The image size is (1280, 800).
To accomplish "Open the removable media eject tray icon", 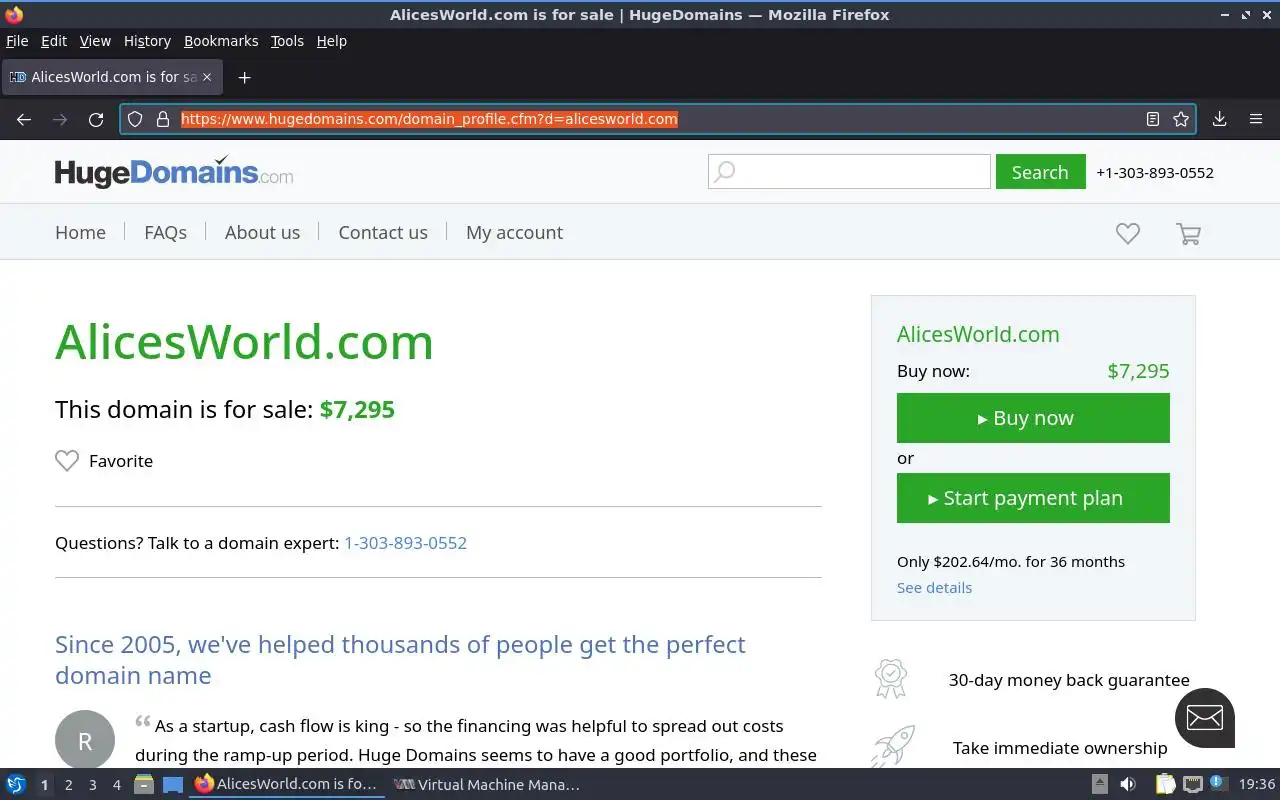I will tap(1099, 785).
